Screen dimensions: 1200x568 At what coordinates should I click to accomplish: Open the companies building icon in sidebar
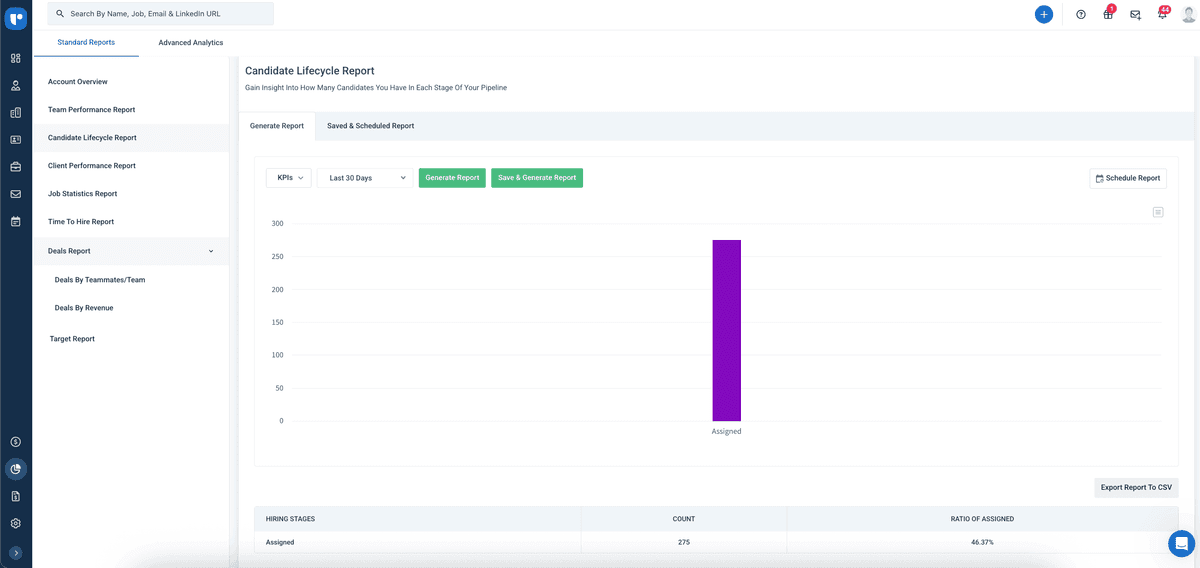(16, 112)
